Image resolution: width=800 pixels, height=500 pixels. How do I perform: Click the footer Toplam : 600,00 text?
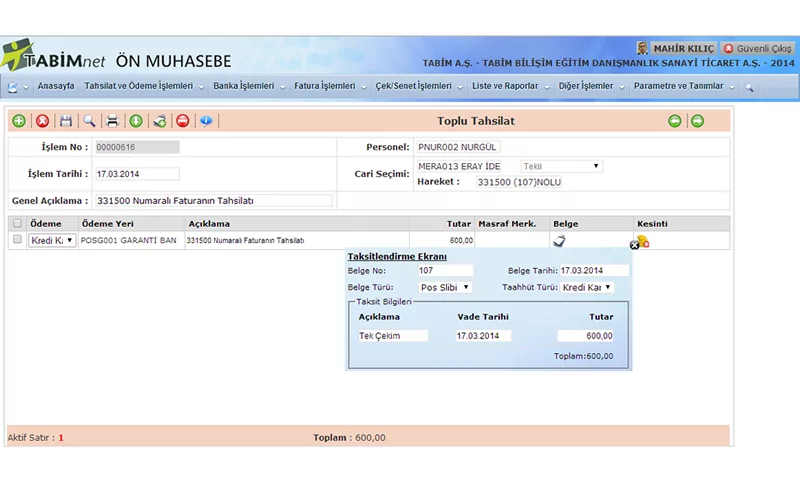click(349, 438)
